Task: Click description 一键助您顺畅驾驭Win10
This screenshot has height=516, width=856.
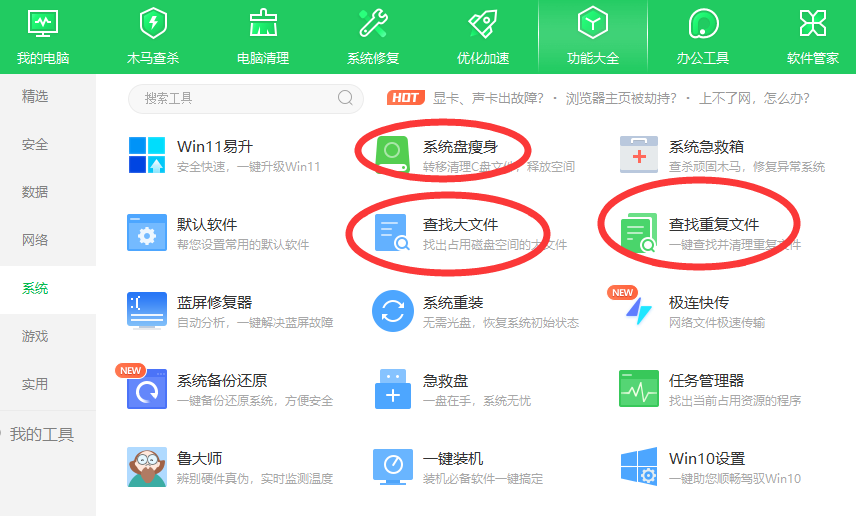Action: [x=735, y=479]
